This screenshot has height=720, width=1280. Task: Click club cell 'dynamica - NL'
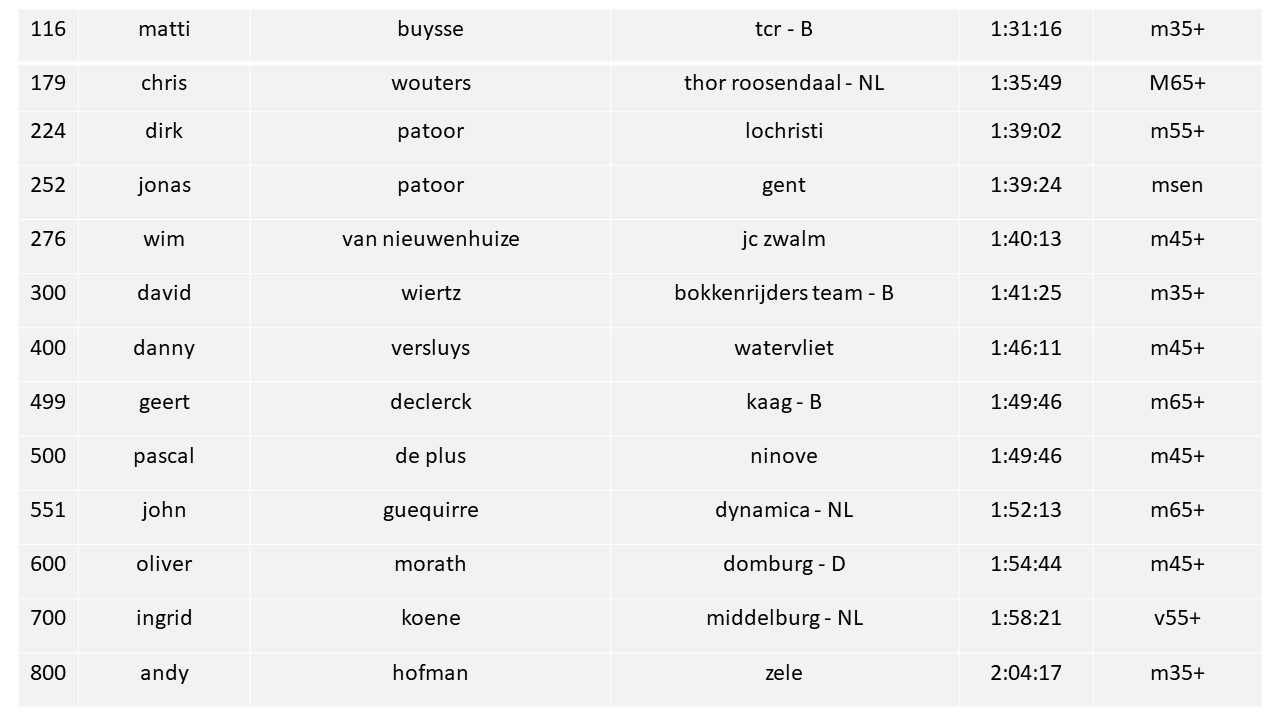tap(784, 510)
